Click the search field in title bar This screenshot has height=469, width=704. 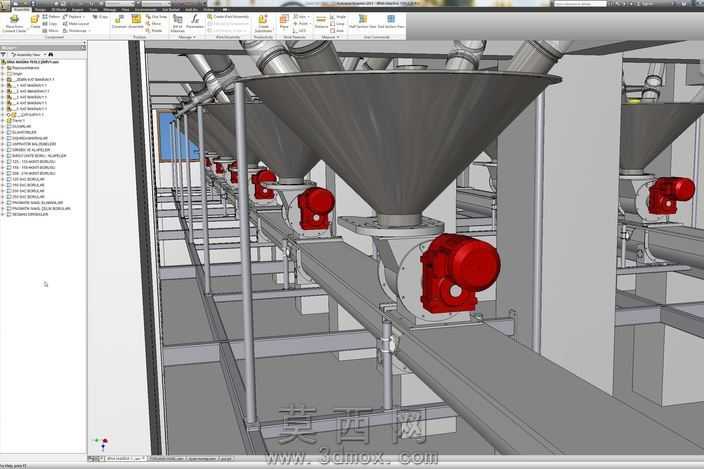pyautogui.click(x=580, y=4)
